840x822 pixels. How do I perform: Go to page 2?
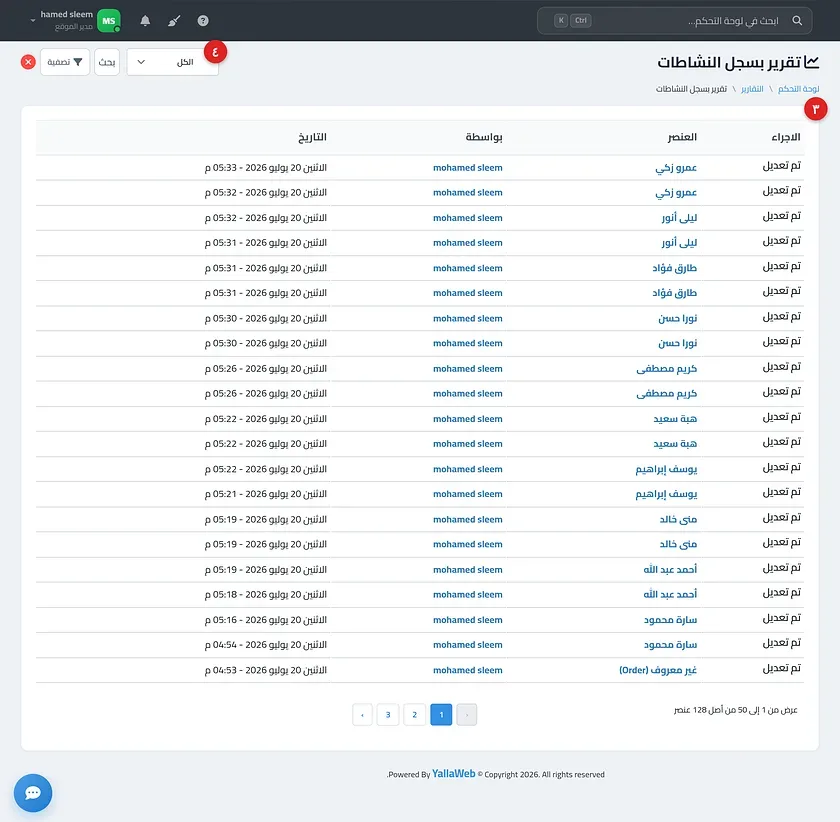(415, 714)
